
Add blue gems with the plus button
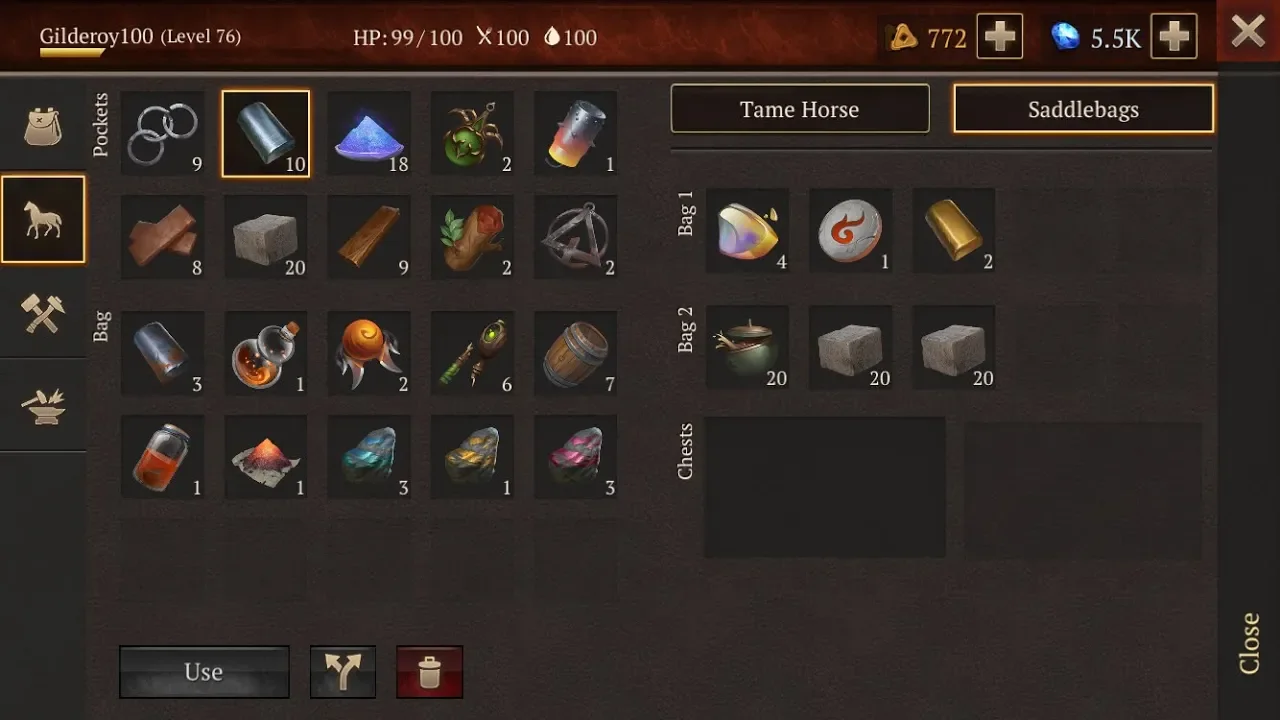click(x=1174, y=37)
